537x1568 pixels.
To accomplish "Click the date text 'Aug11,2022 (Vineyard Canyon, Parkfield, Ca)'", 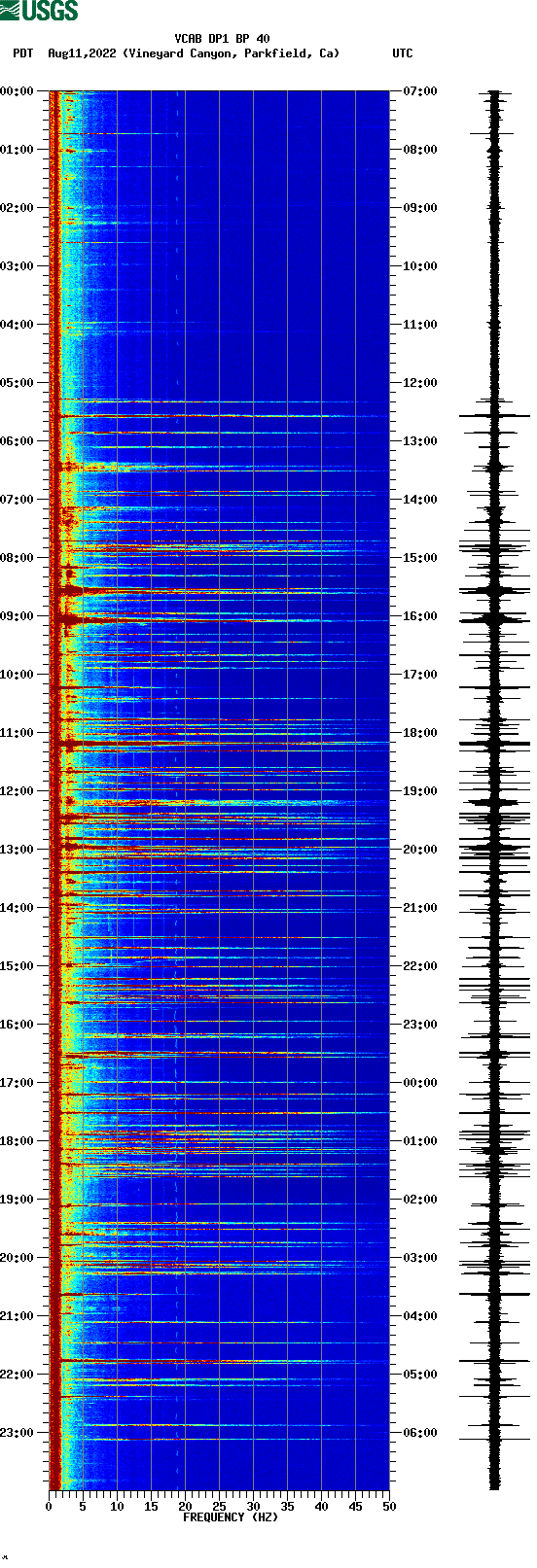I will (194, 53).
